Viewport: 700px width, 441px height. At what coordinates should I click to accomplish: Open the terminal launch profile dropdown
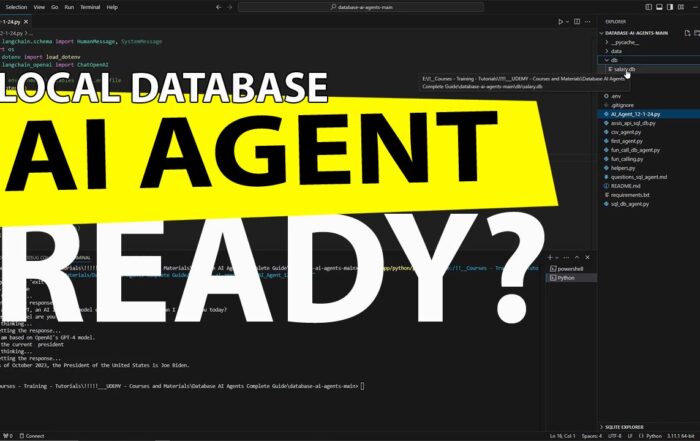pos(557,258)
